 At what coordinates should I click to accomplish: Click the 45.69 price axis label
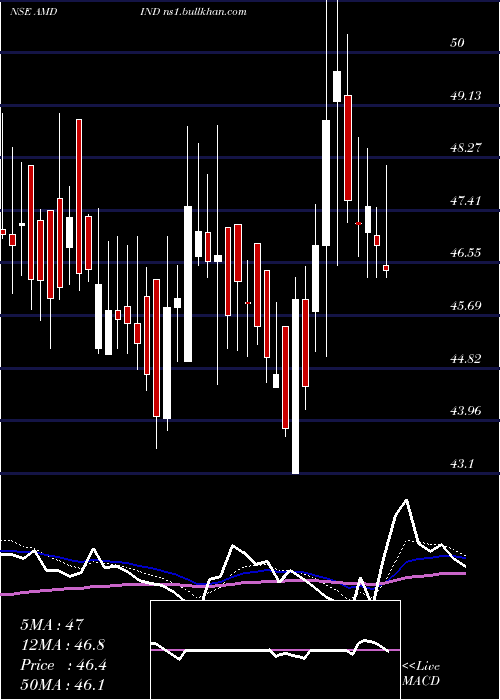point(466,305)
